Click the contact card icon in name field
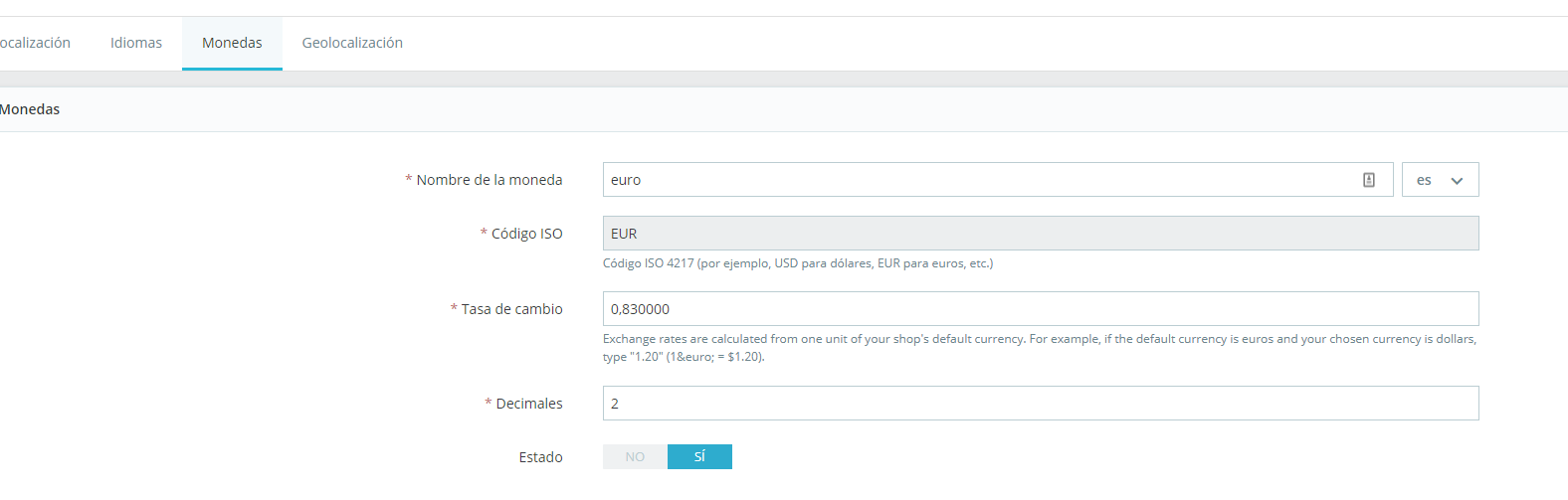This screenshot has height=500, width=1568. pyautogui.click(x=1369, y=180)
